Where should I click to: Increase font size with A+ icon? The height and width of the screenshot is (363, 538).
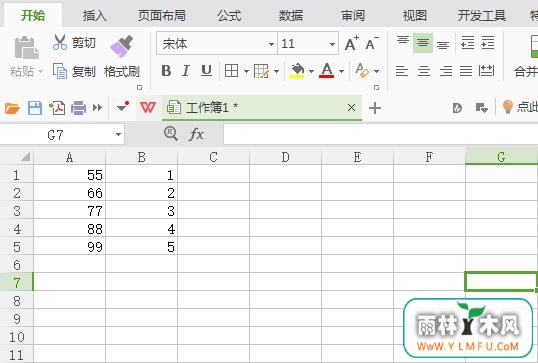[352, 44]
